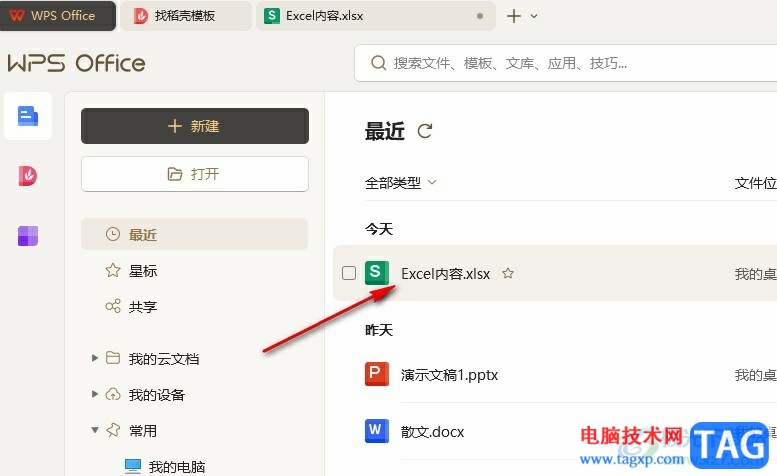Star the Excel内容.xlsx file
Viewport: 777px width, 476px height.
(508, 273)
